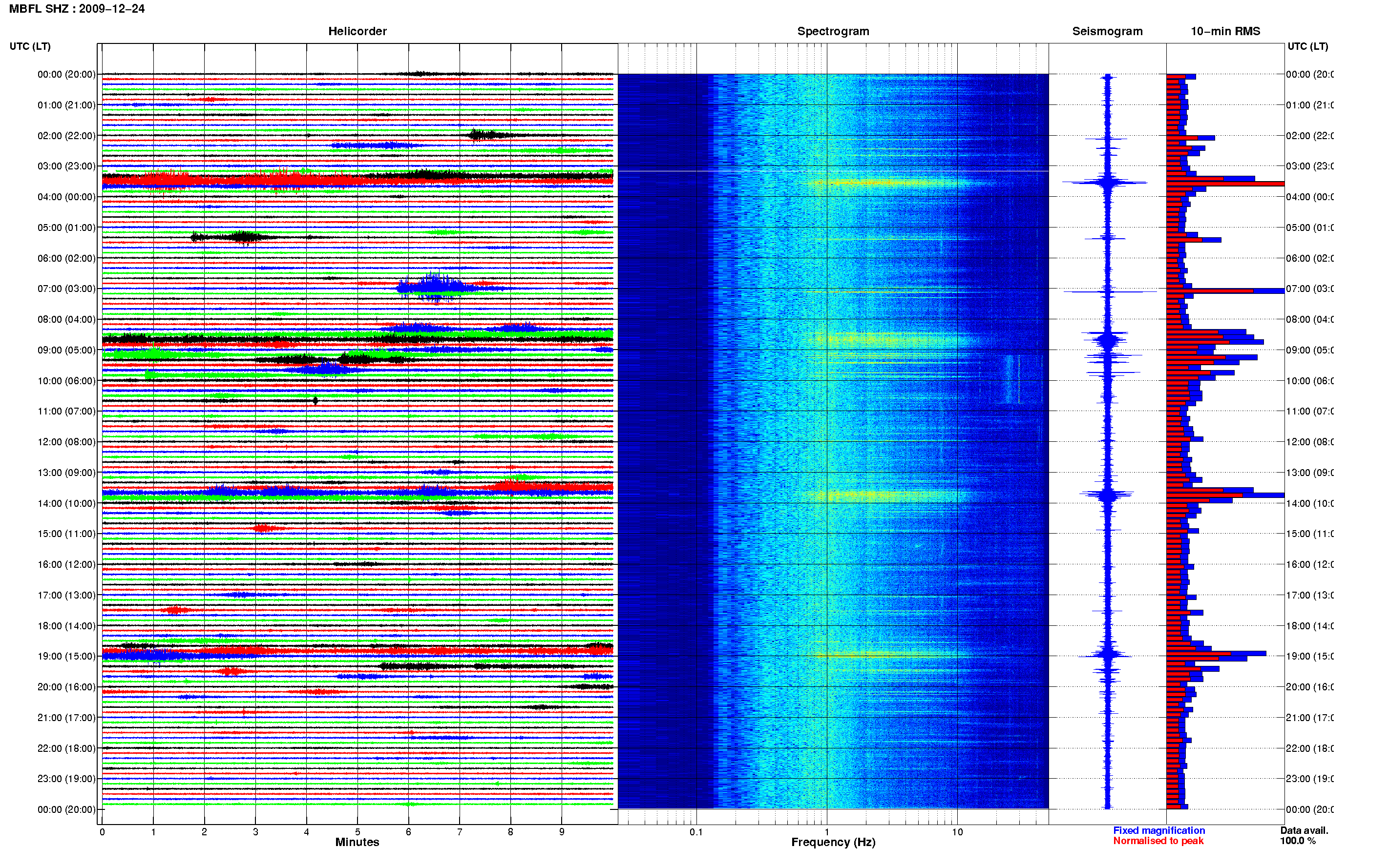The width and height of the screenshot is (1389, 868).
Task: Click minute tick 5 on helicorder axis
Action: pyautogui.click(x=357, y=832)
